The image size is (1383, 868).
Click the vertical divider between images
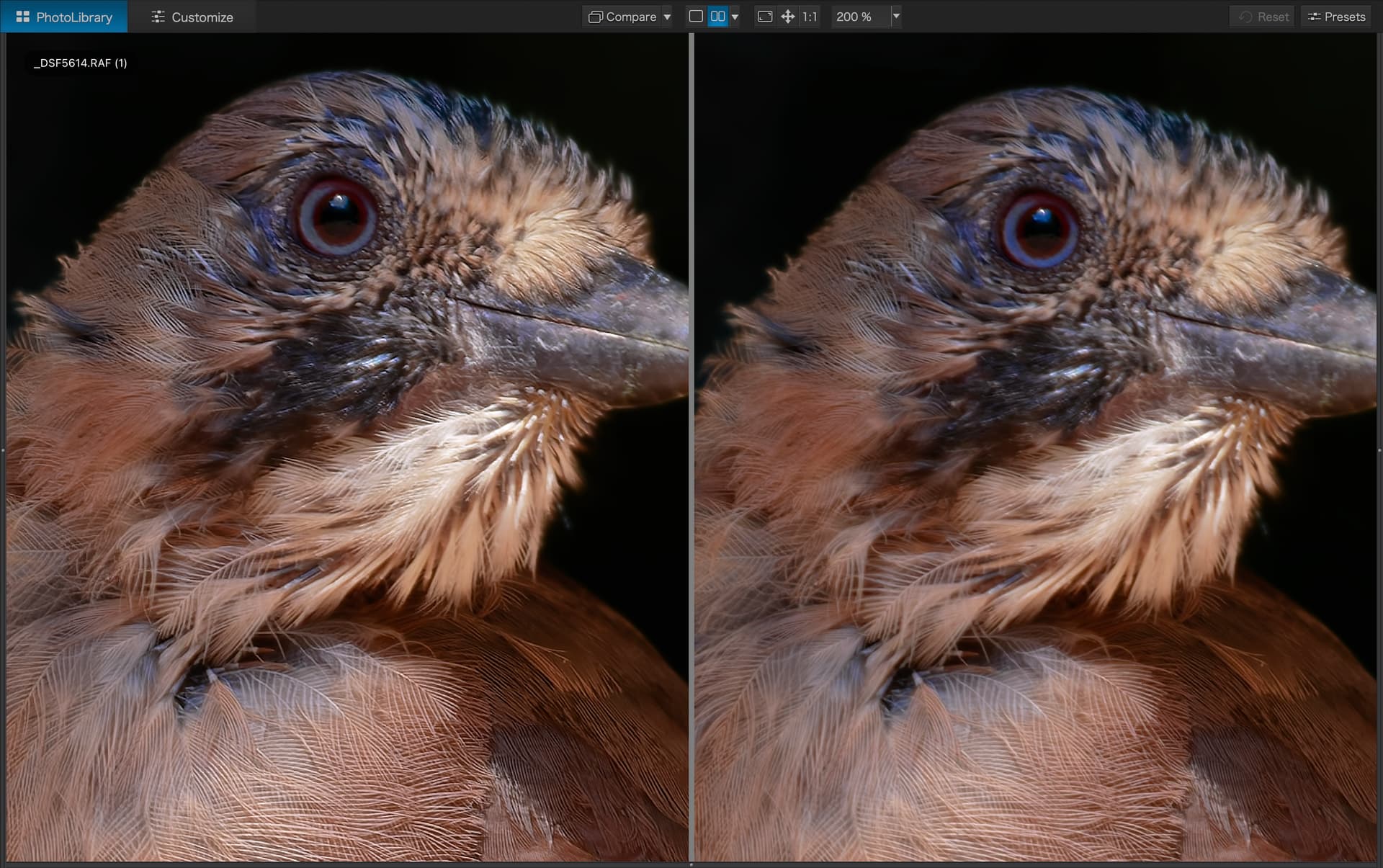pos(691,447)
